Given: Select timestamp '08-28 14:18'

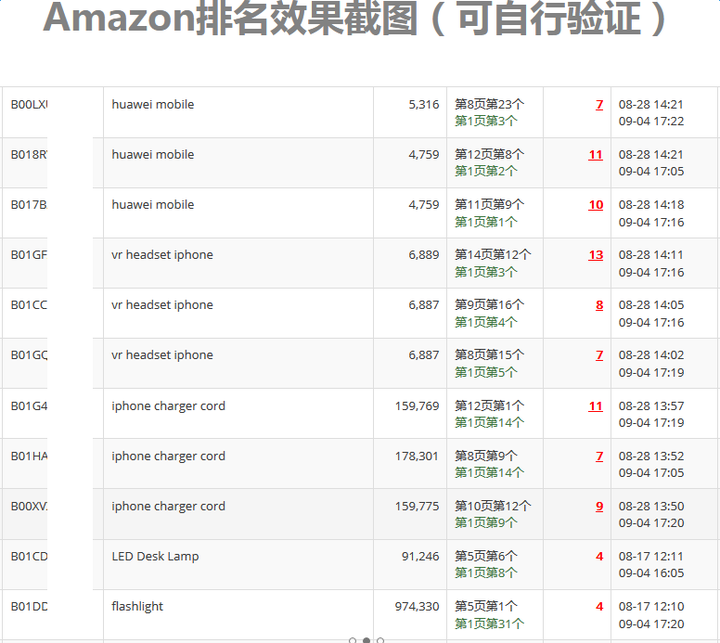Looking at the screenshot, I should tap(651, 205).
